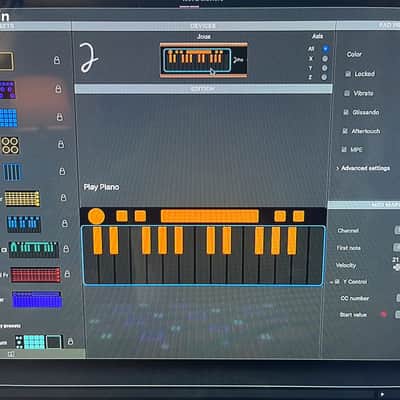The image size is (400, 400).
Task: Toggle the Glissando checkbox
Action: pos(346,112)
